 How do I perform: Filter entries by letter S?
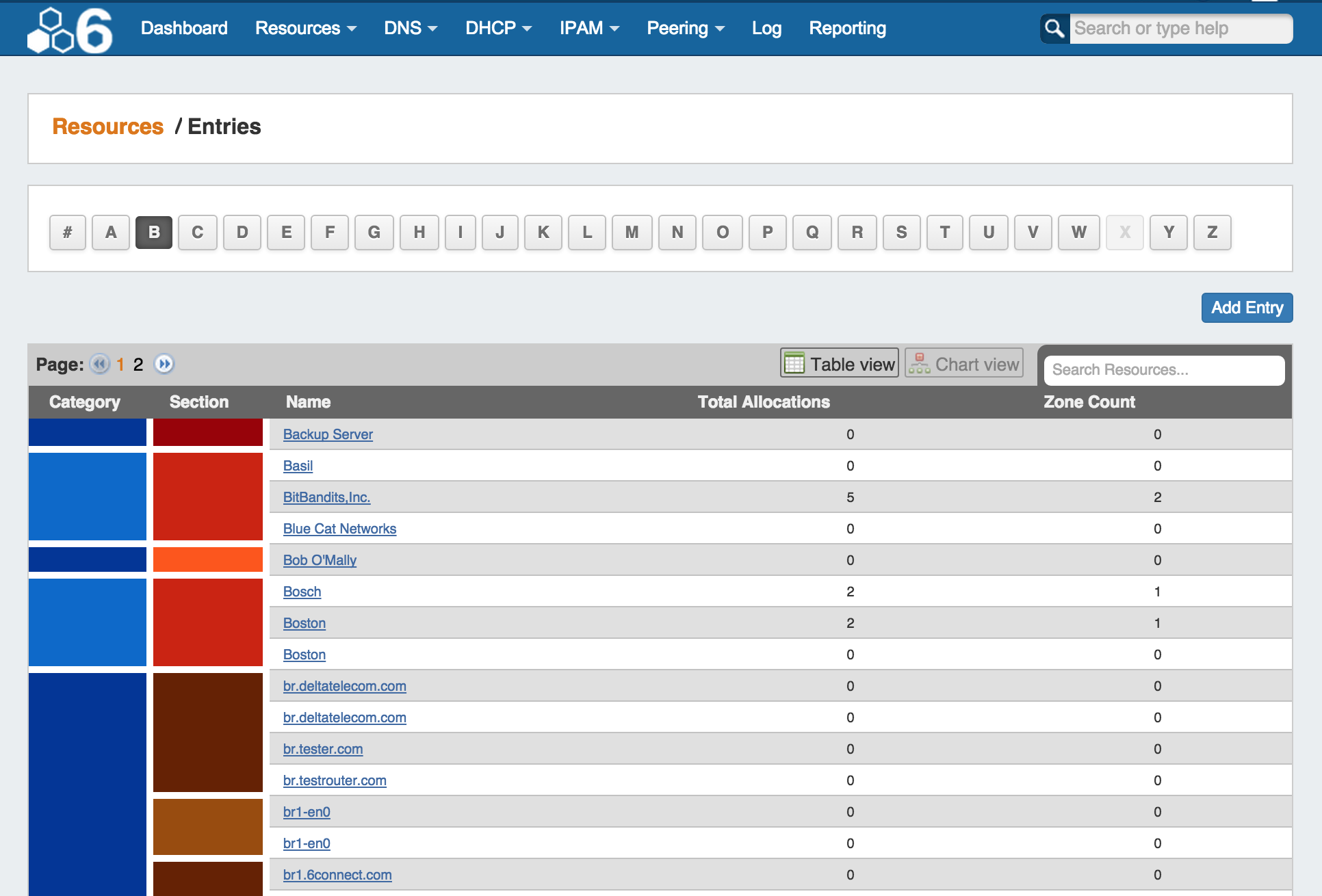[x=902, y=233]
